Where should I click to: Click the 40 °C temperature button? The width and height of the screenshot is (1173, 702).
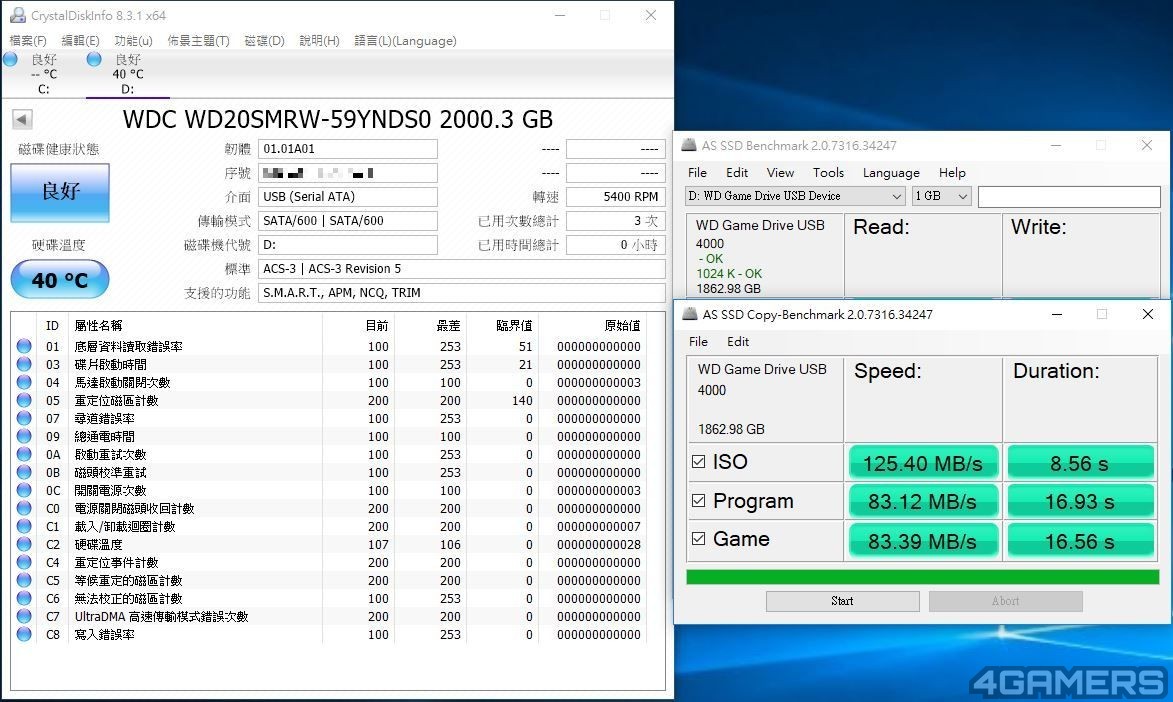click(60, 279)
